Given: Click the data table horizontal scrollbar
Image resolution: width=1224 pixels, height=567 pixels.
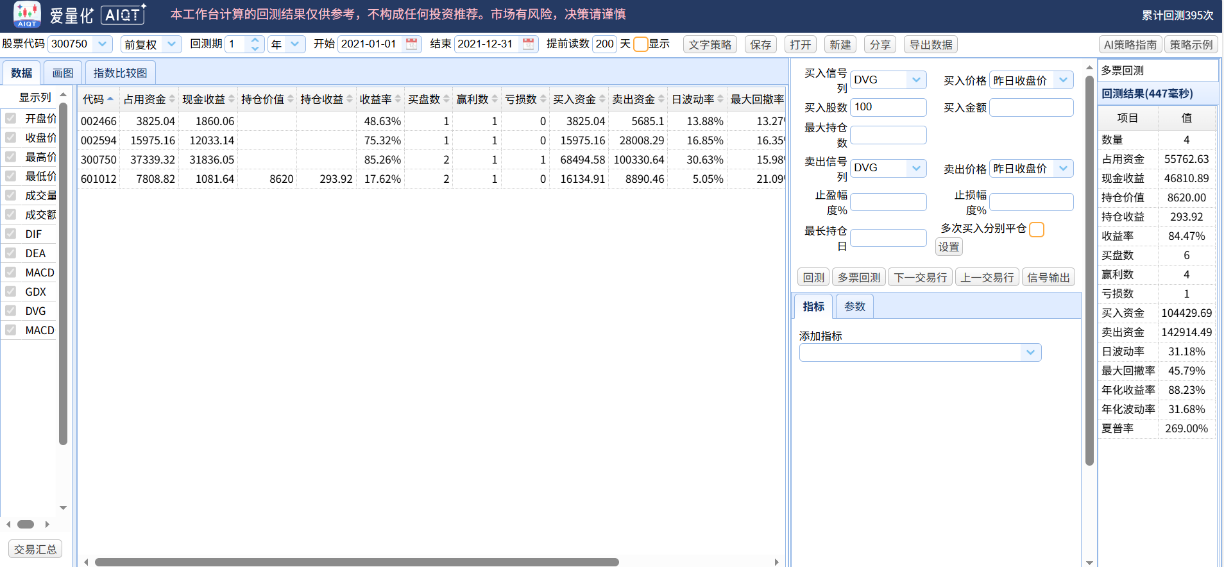Looking at the screenshot, I should tap(356, 562).
